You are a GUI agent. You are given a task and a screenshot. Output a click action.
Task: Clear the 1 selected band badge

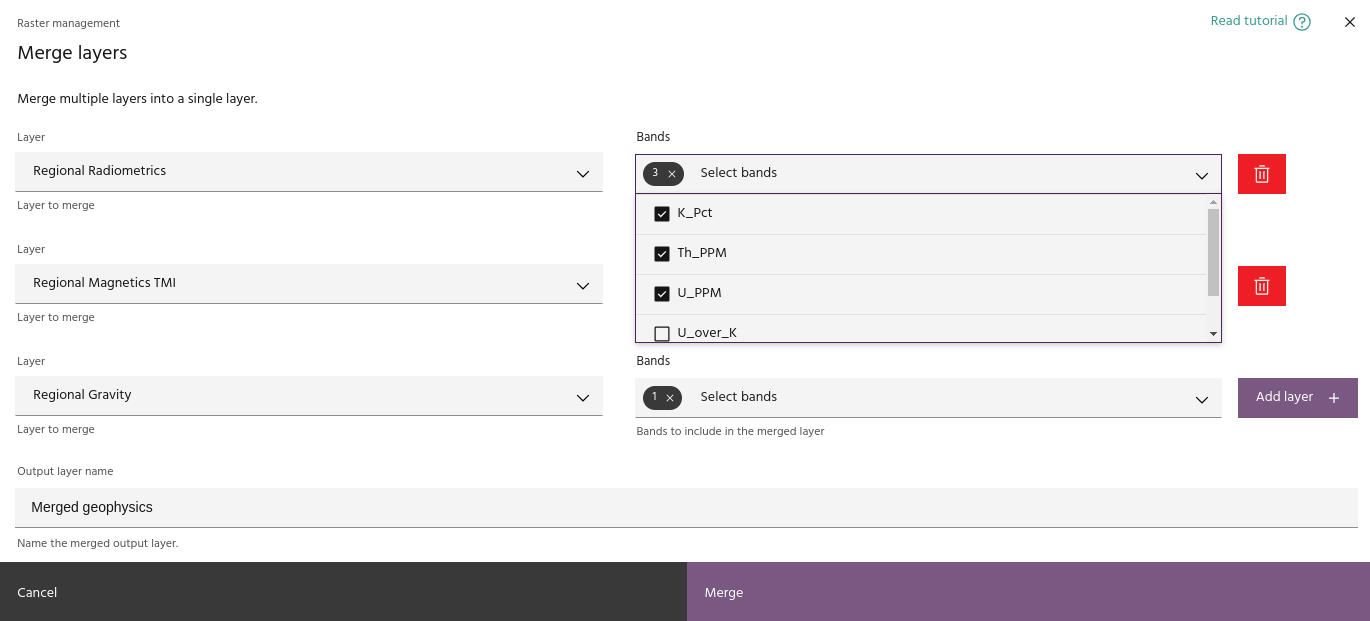(670, 398)
